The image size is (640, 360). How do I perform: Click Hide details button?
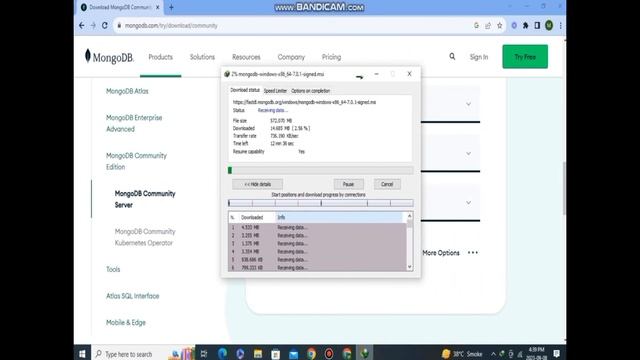258,184
